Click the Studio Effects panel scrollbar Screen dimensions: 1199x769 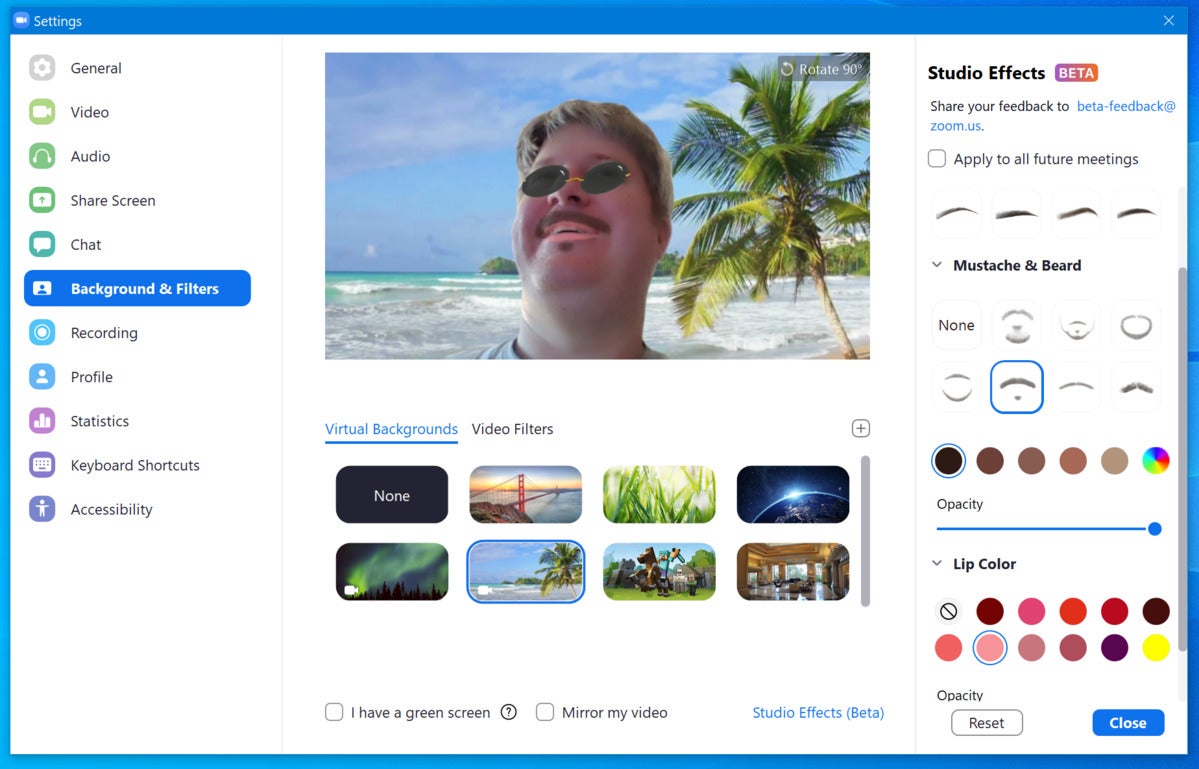pos(1183,459)
